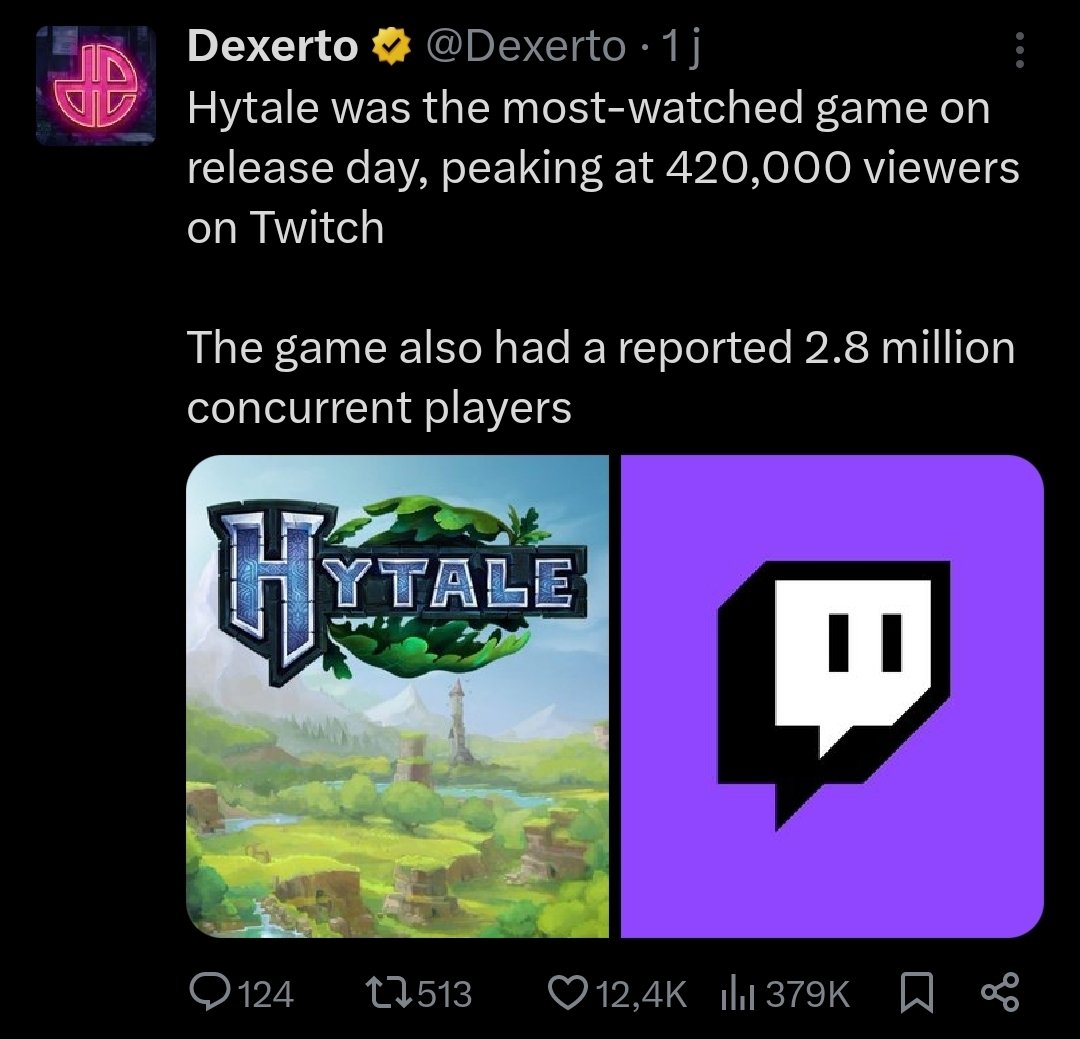Open the purple Twitch logo image
Image resolution: width=1080 pixels, height=1039 pixels.
832,696
